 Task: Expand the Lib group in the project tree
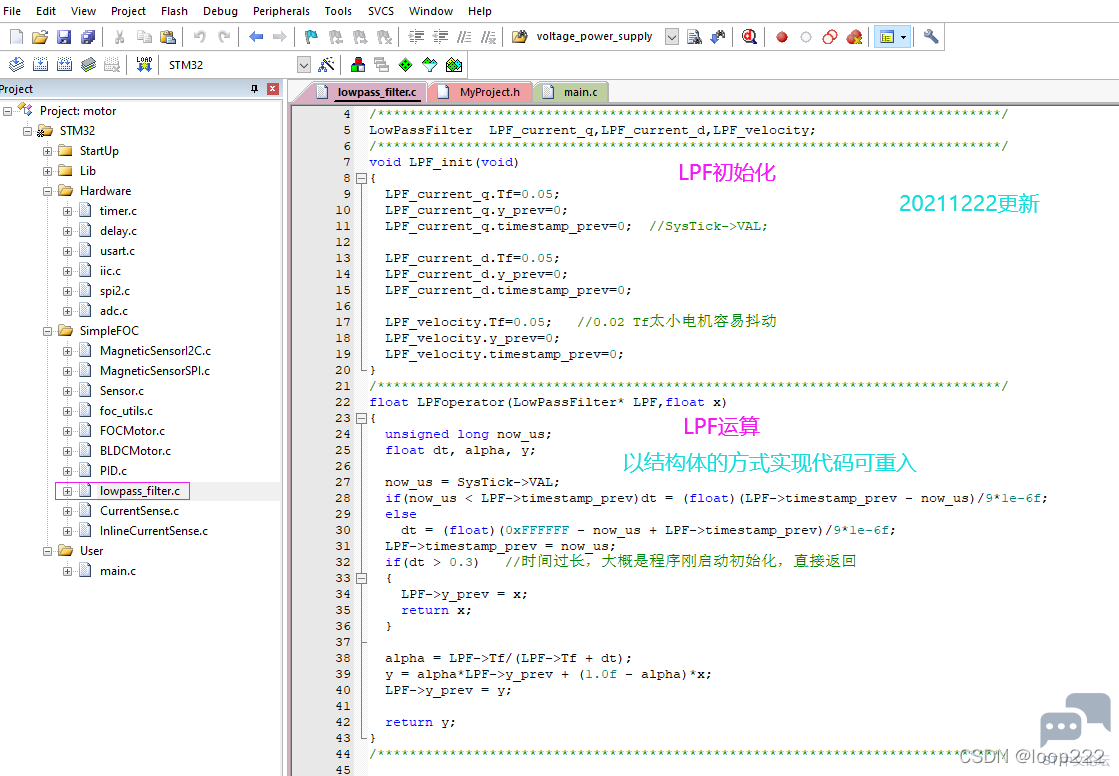47,171
